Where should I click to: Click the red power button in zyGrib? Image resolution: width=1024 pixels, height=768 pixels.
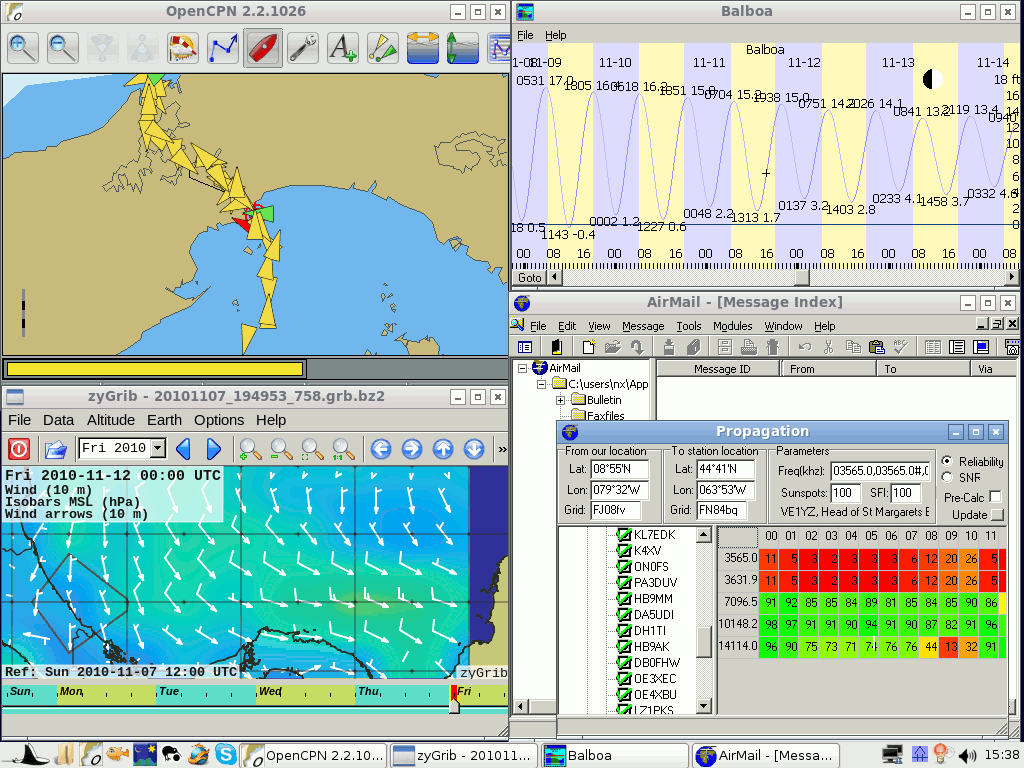click(x=19, y=449)
